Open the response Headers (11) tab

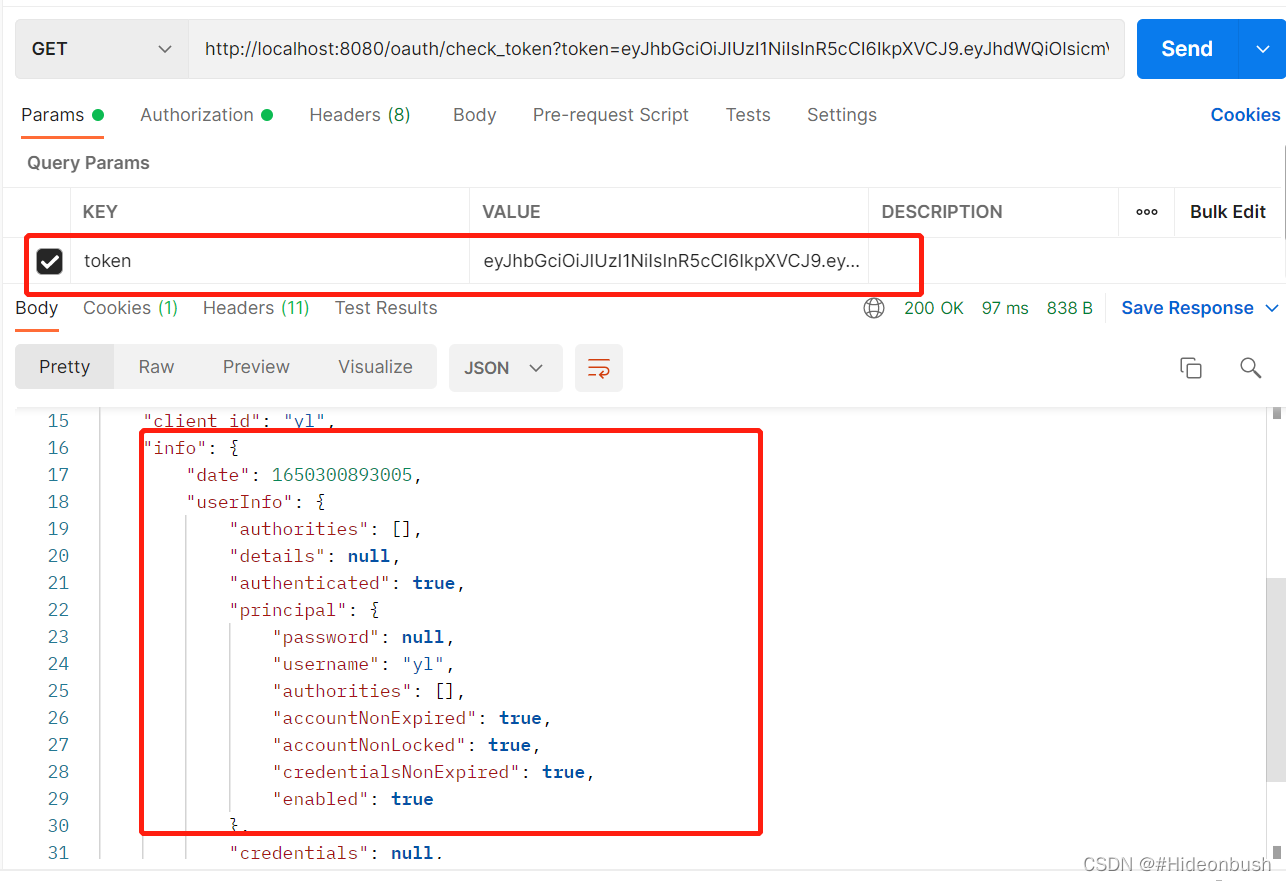256,308
